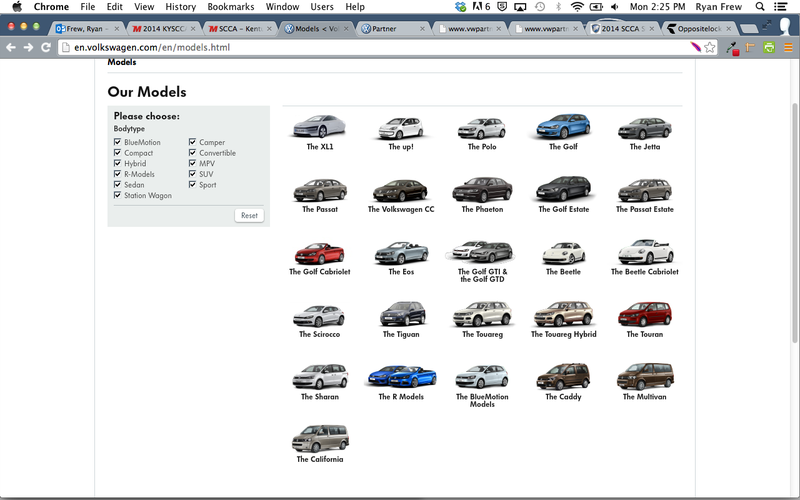800x500 pixels.
Task: Click The R Models car thumbnail
Action: (402, 377)
